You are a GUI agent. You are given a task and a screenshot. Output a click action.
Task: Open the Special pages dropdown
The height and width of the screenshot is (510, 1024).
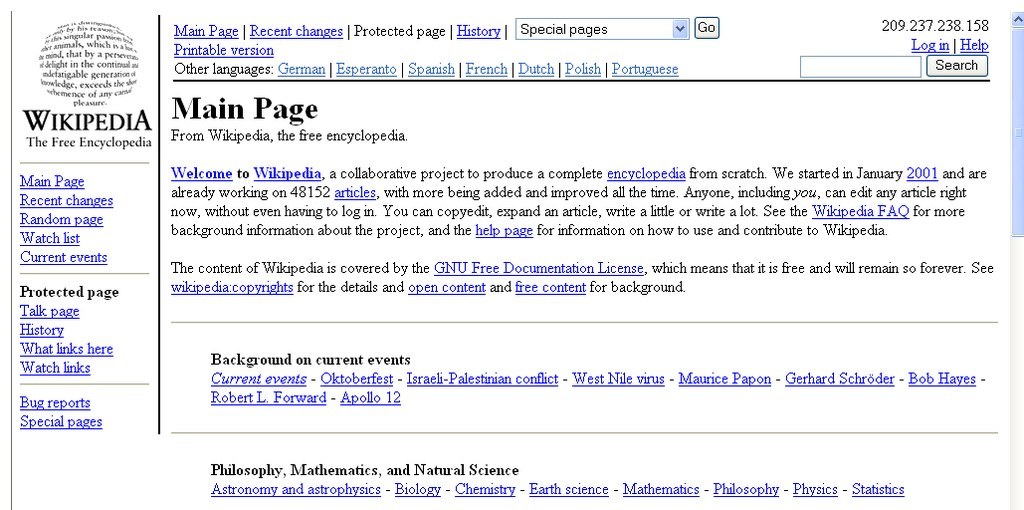point(602,29)
